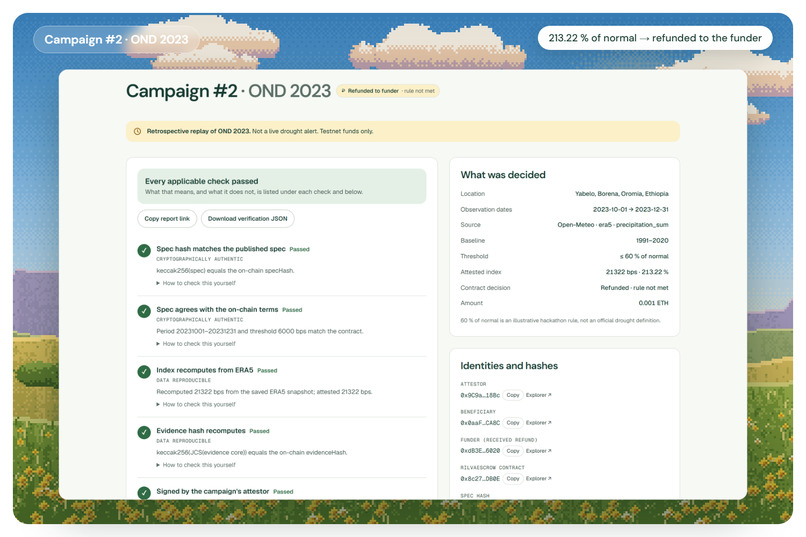Click the Contract decision value 'Refunded · rule not met'
This screenshot has height=537, width=806.
pos(634,288)
